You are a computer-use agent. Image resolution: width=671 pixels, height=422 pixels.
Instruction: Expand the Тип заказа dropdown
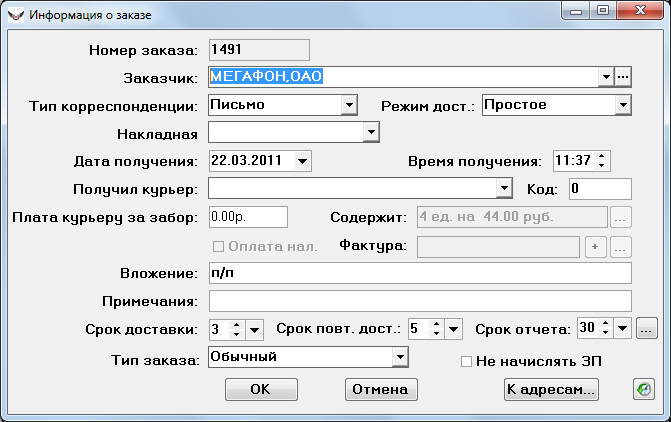[x=400, y=357]
